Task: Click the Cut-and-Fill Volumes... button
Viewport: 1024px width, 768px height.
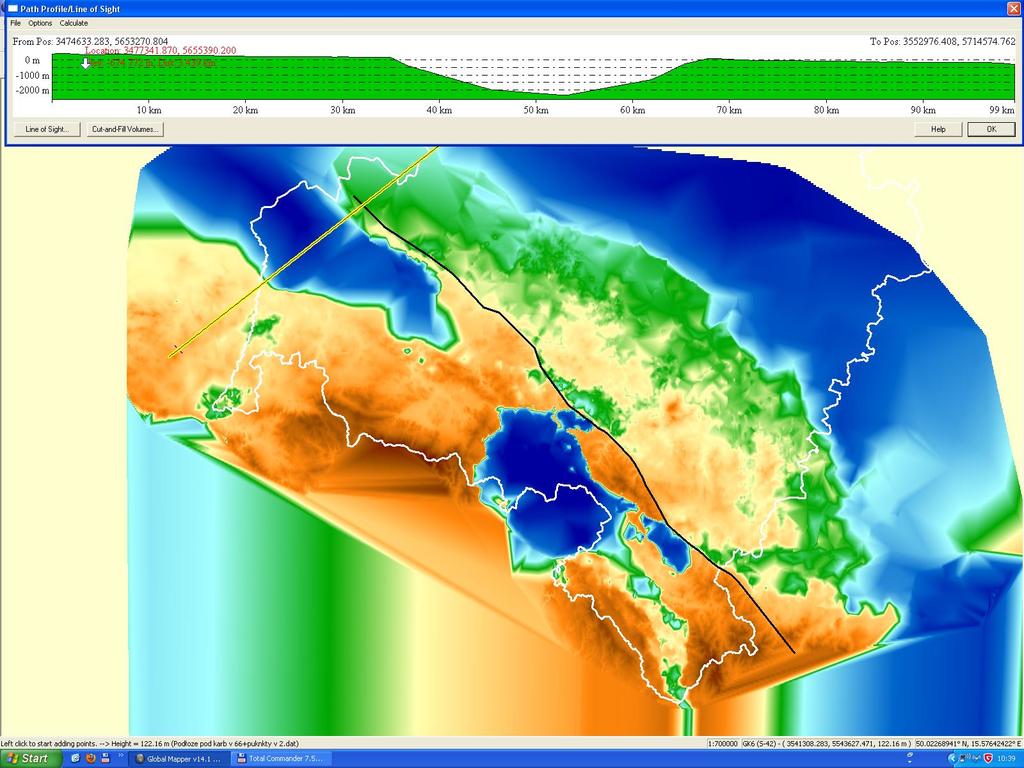Action: 125,129
